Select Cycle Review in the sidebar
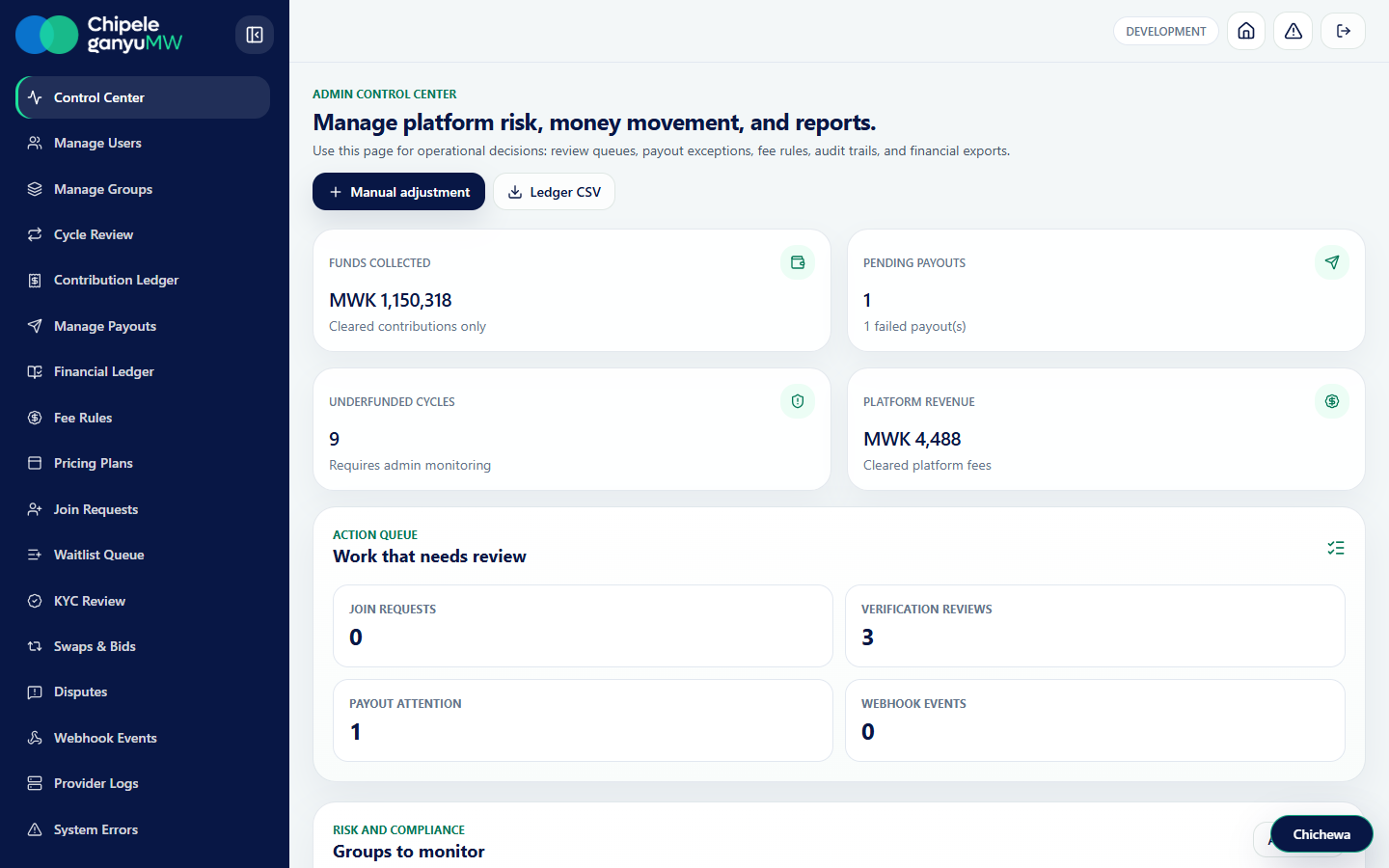 [x=143, y=234]
